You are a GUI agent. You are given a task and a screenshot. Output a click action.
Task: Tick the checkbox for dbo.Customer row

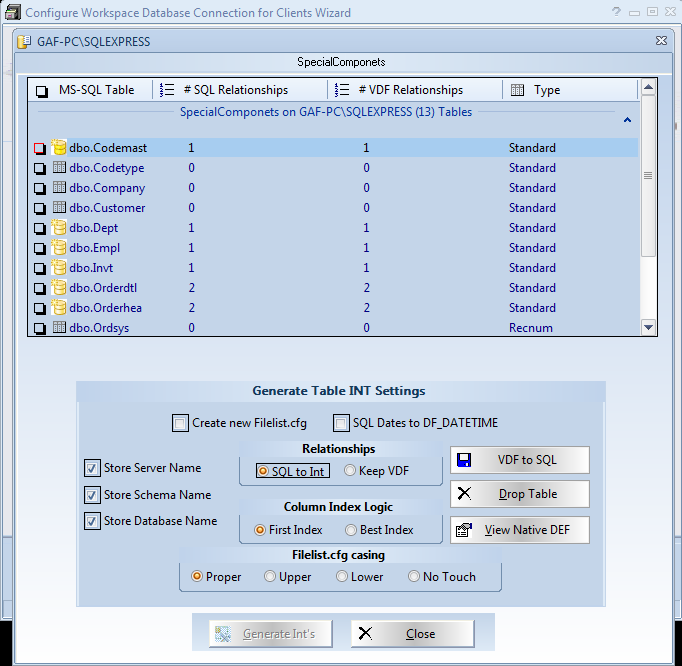pyautogui.click(x=40, y=208)
